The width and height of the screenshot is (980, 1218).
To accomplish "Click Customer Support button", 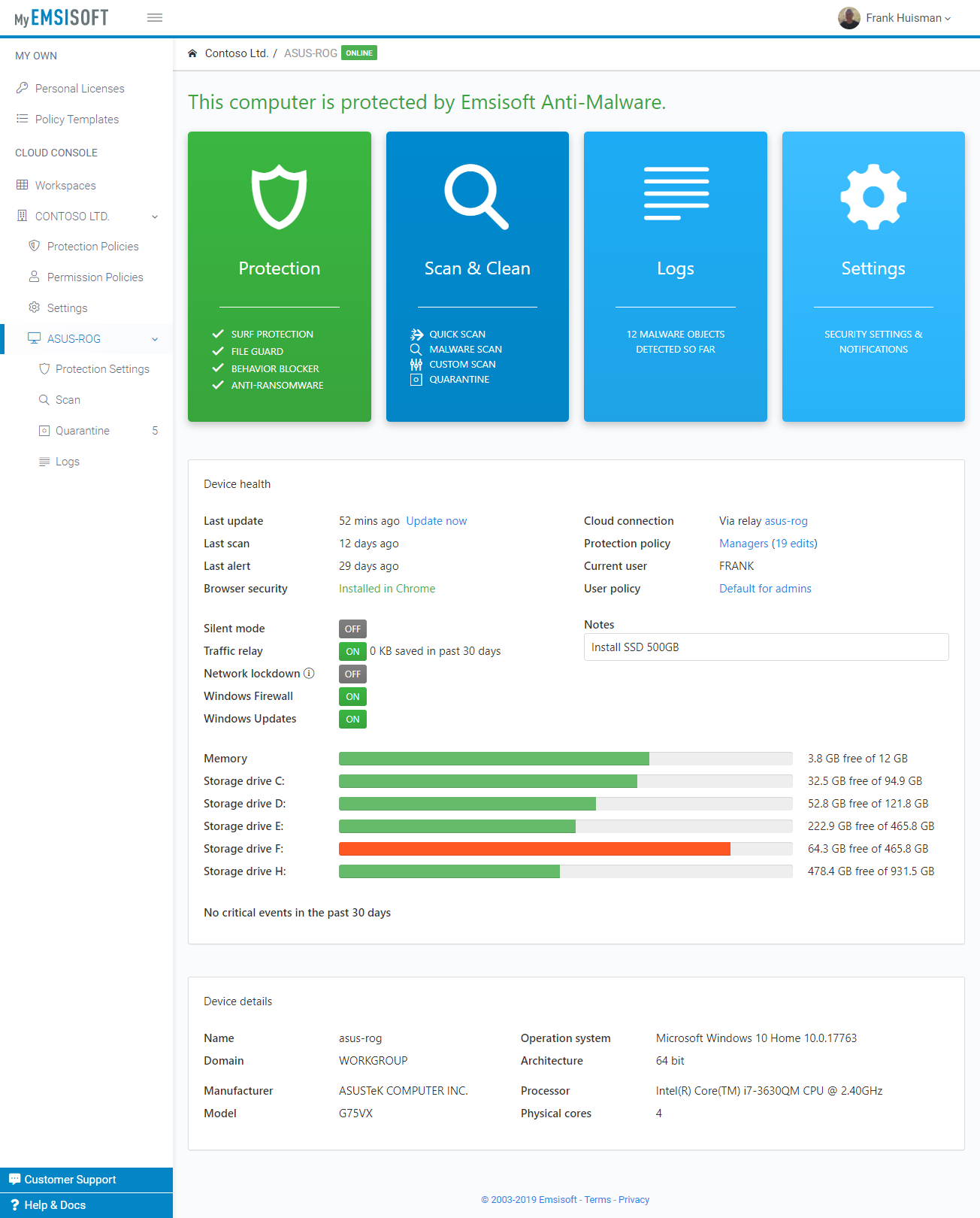I will click(x=86, y=1180).
